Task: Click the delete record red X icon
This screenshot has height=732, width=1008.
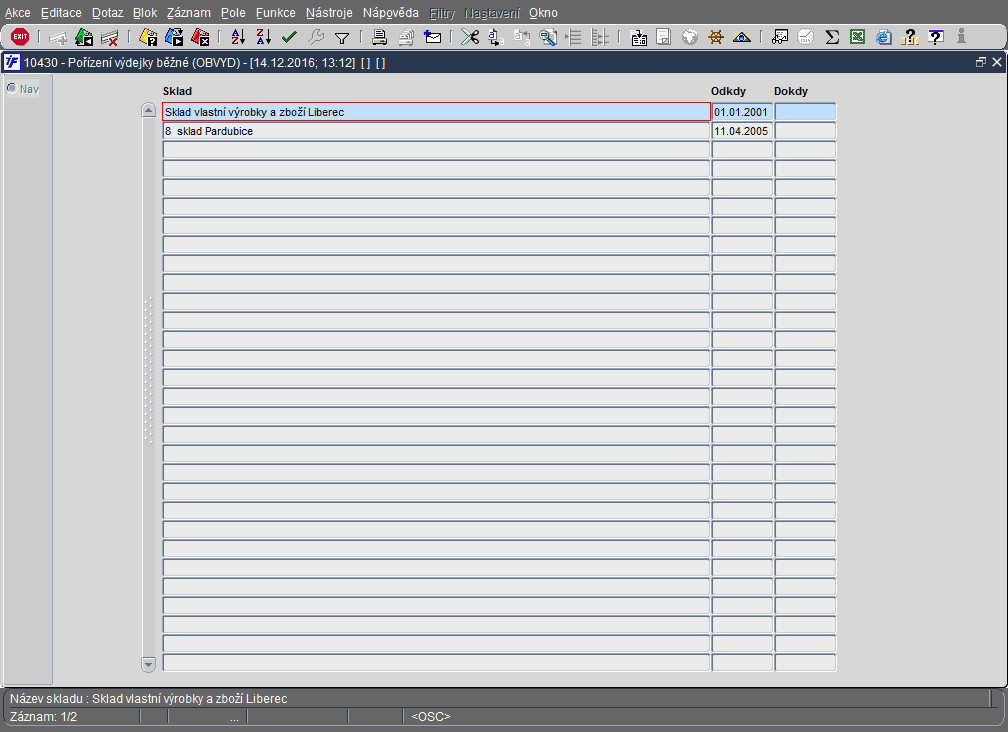Action: [x=110, y=38]
